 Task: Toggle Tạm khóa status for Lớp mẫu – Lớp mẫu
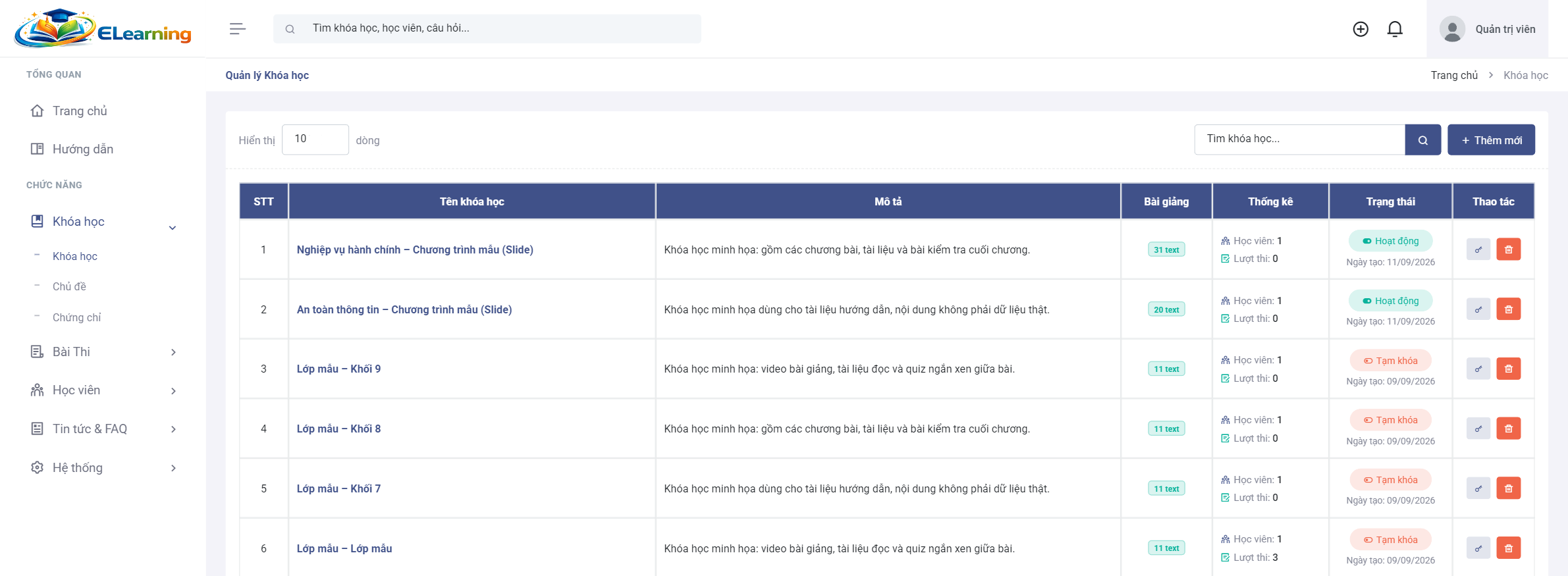pos(1391,540)
